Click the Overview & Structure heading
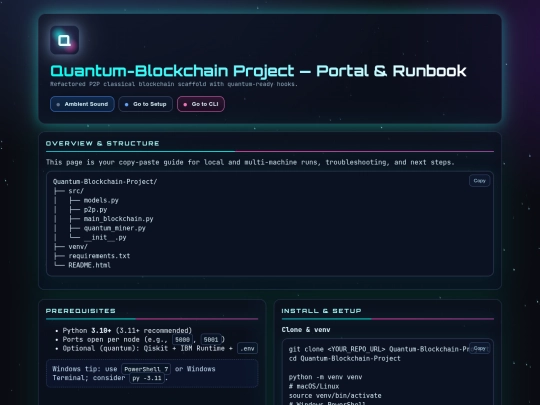This screenshot has height=405, width=540. 103,143
